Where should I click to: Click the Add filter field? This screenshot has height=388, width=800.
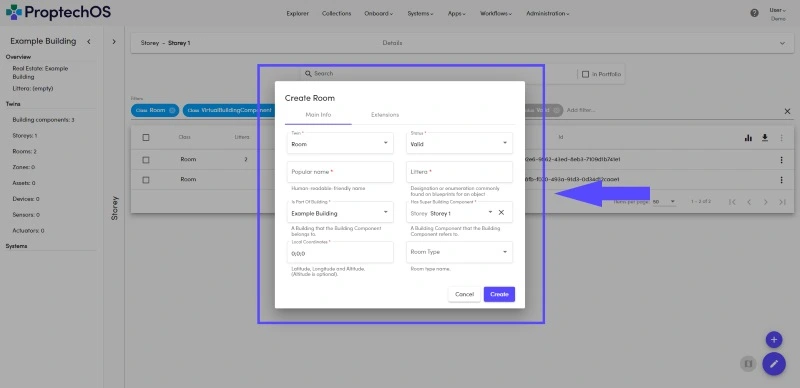[x=581, y=110]
